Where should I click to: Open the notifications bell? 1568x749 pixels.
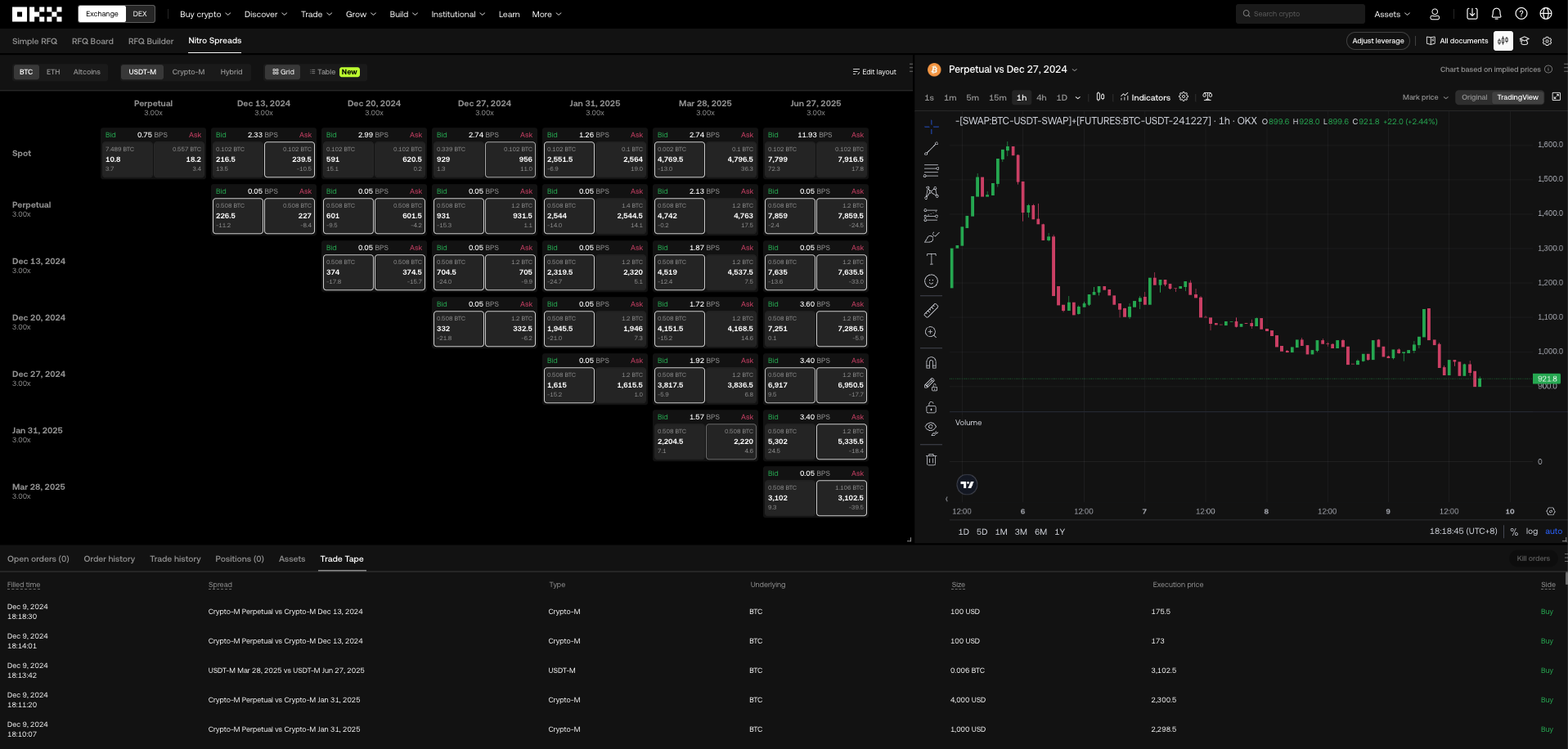coord(1497,14)
